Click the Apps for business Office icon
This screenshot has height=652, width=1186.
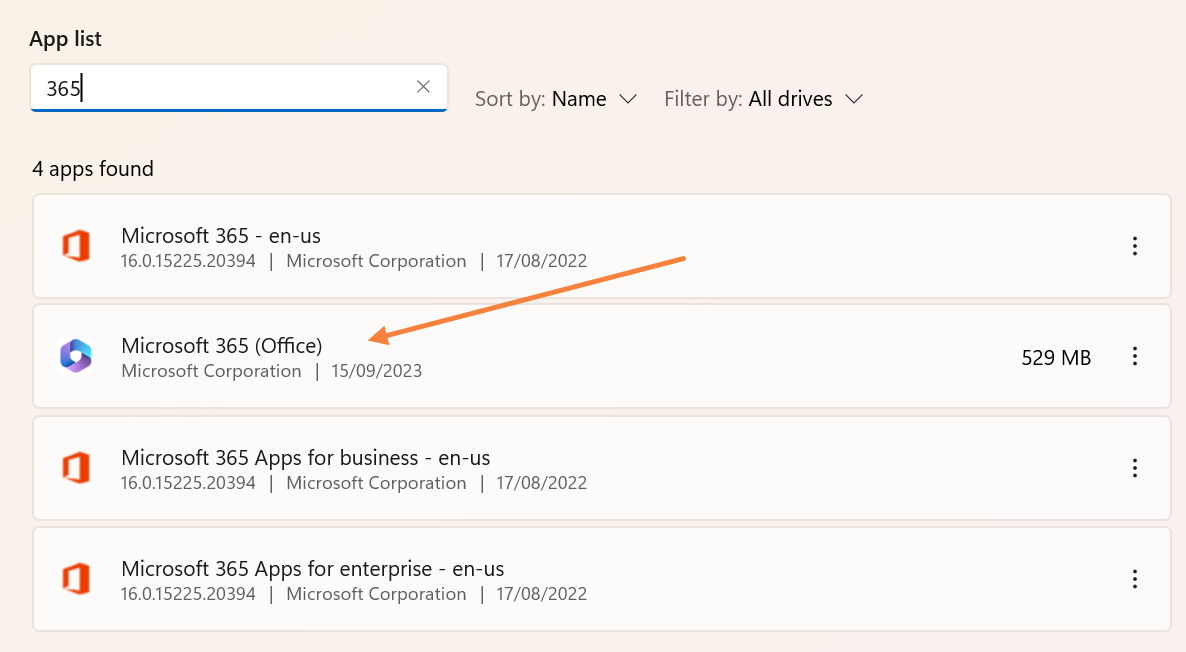pos(76,468)
